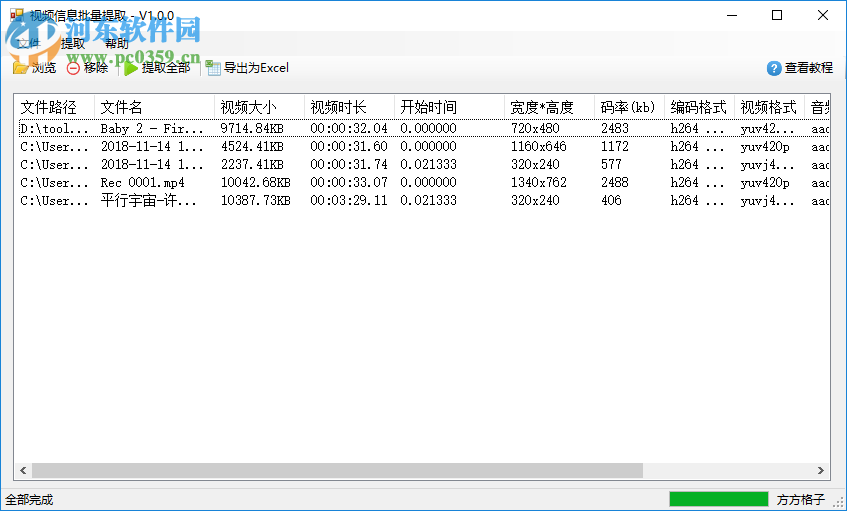Click the green progress bar in status bar
Image resolution: width=847 pixels, height=511 pixels.
coord(718,499)
